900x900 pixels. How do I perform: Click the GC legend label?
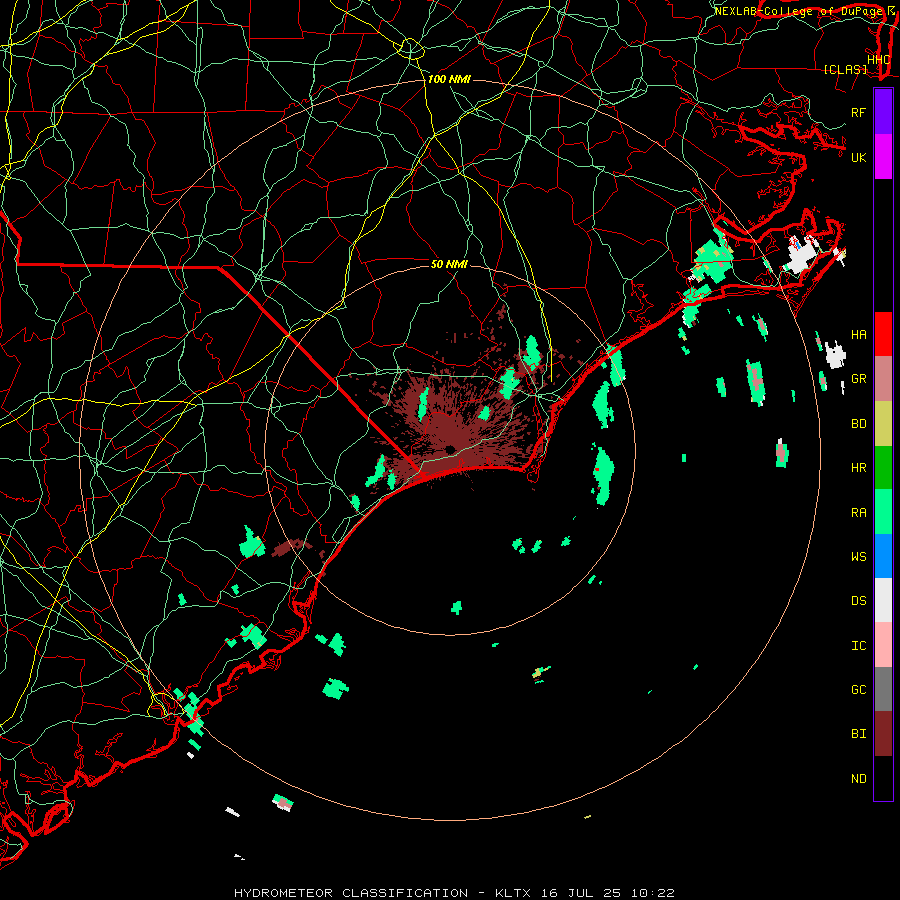pos(858,689)
